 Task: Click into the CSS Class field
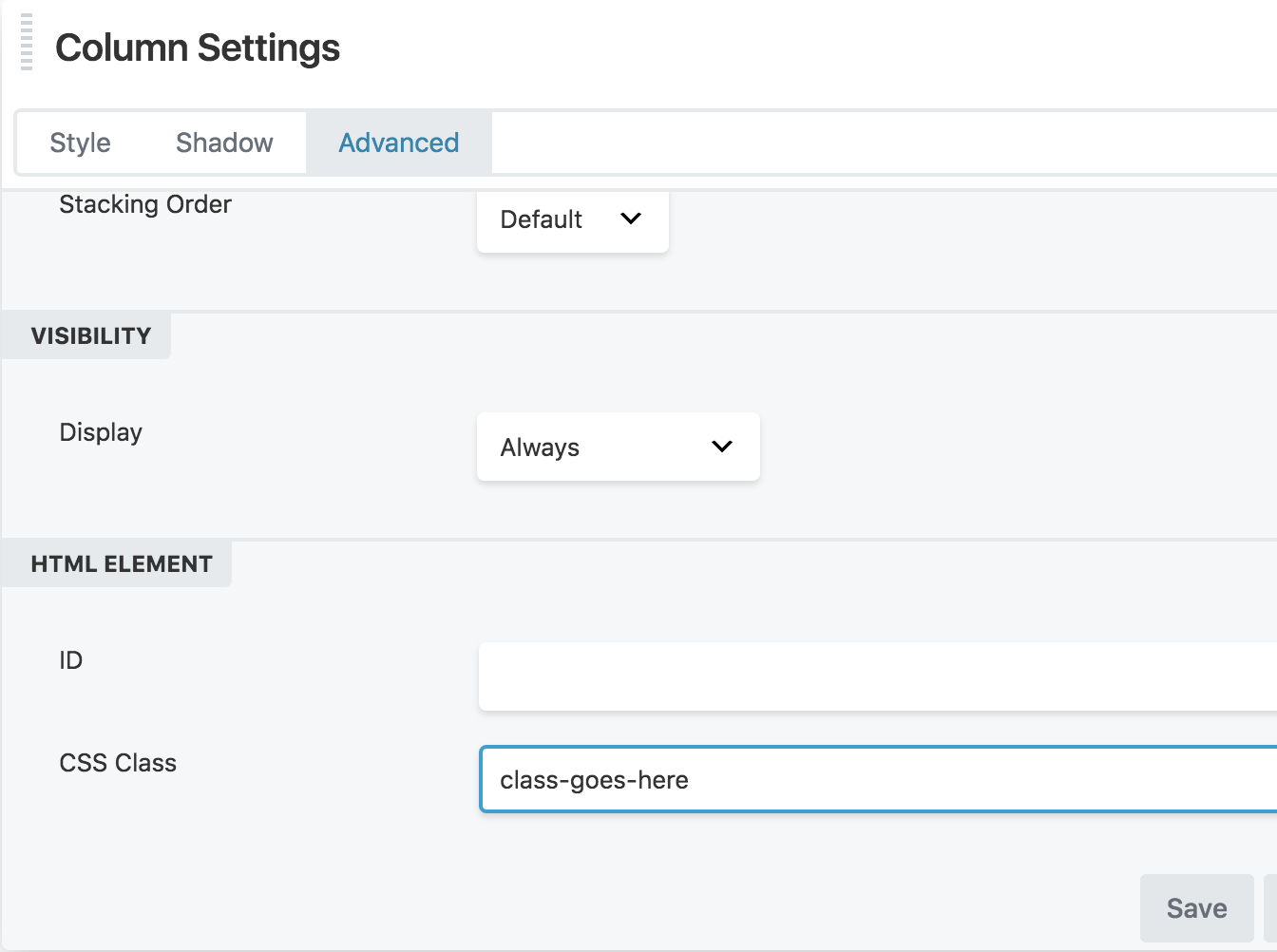(878, 779)
